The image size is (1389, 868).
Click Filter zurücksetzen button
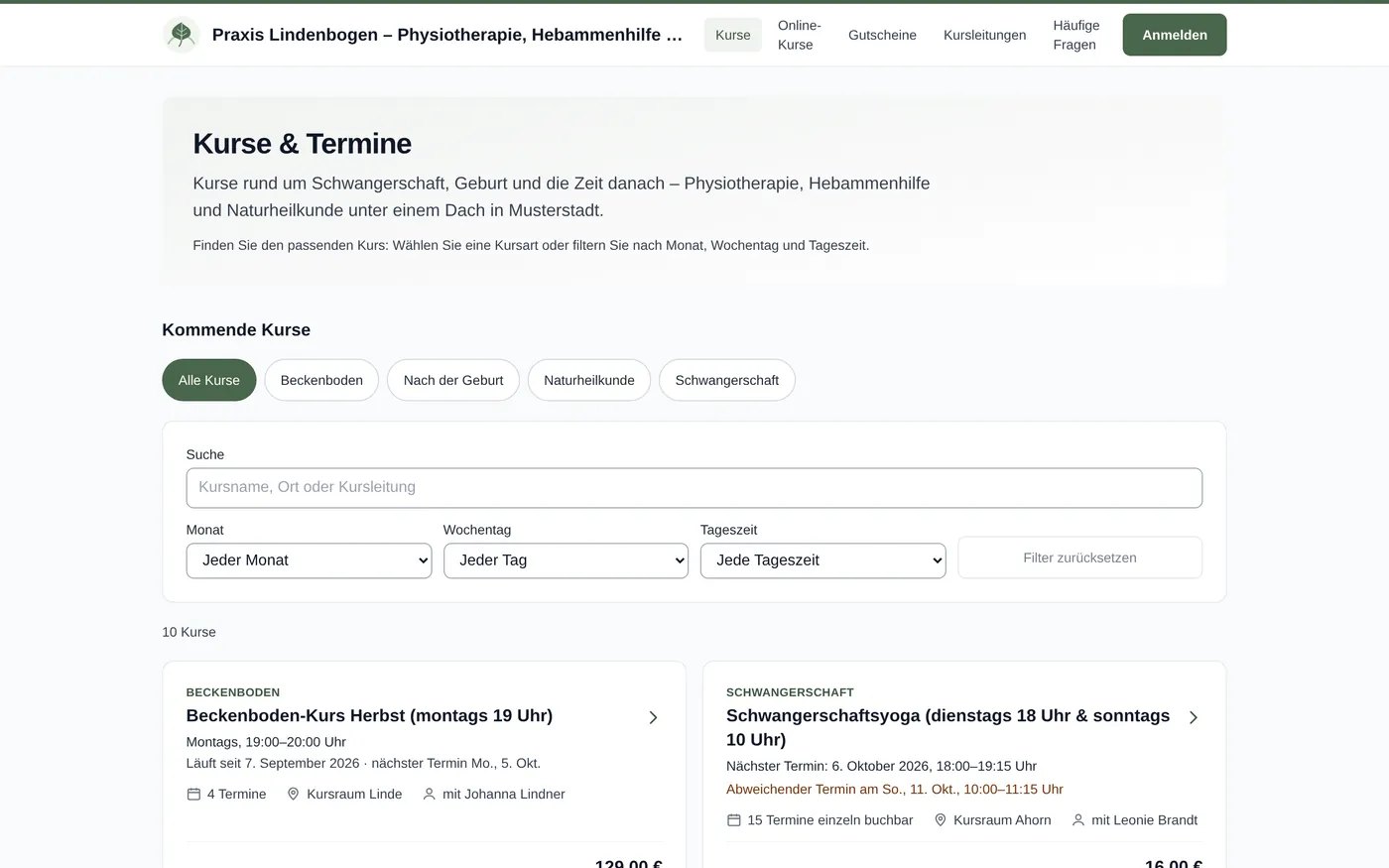(1079, 558)
